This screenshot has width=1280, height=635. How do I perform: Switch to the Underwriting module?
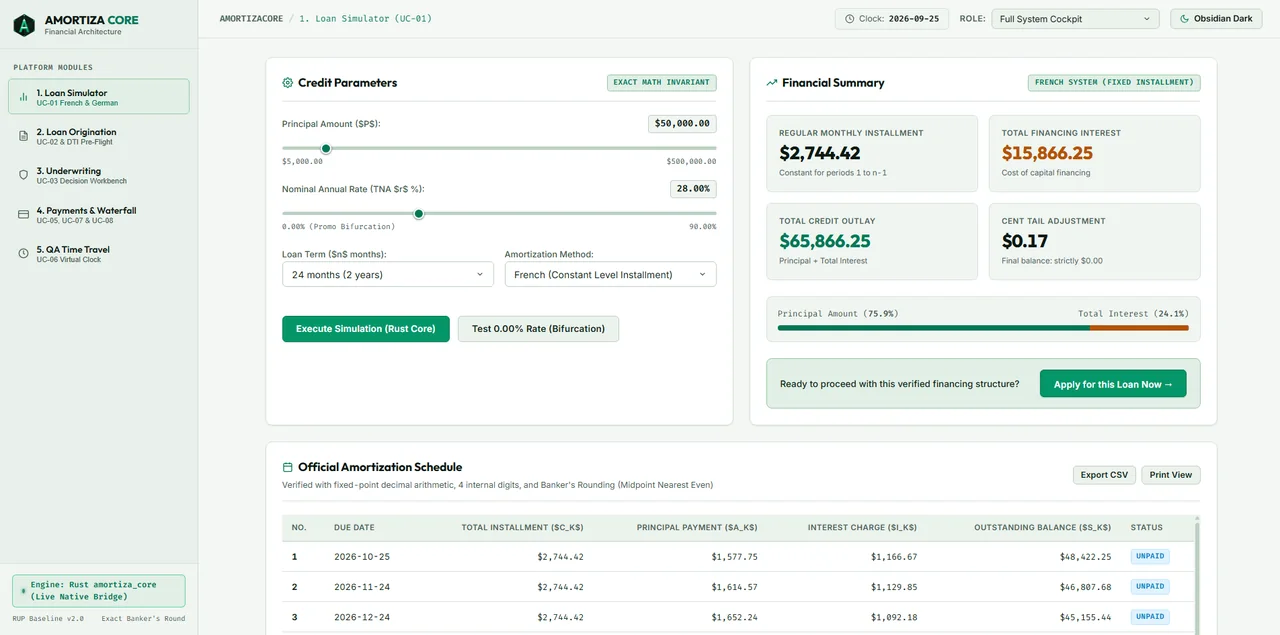[x=99, y=175]
